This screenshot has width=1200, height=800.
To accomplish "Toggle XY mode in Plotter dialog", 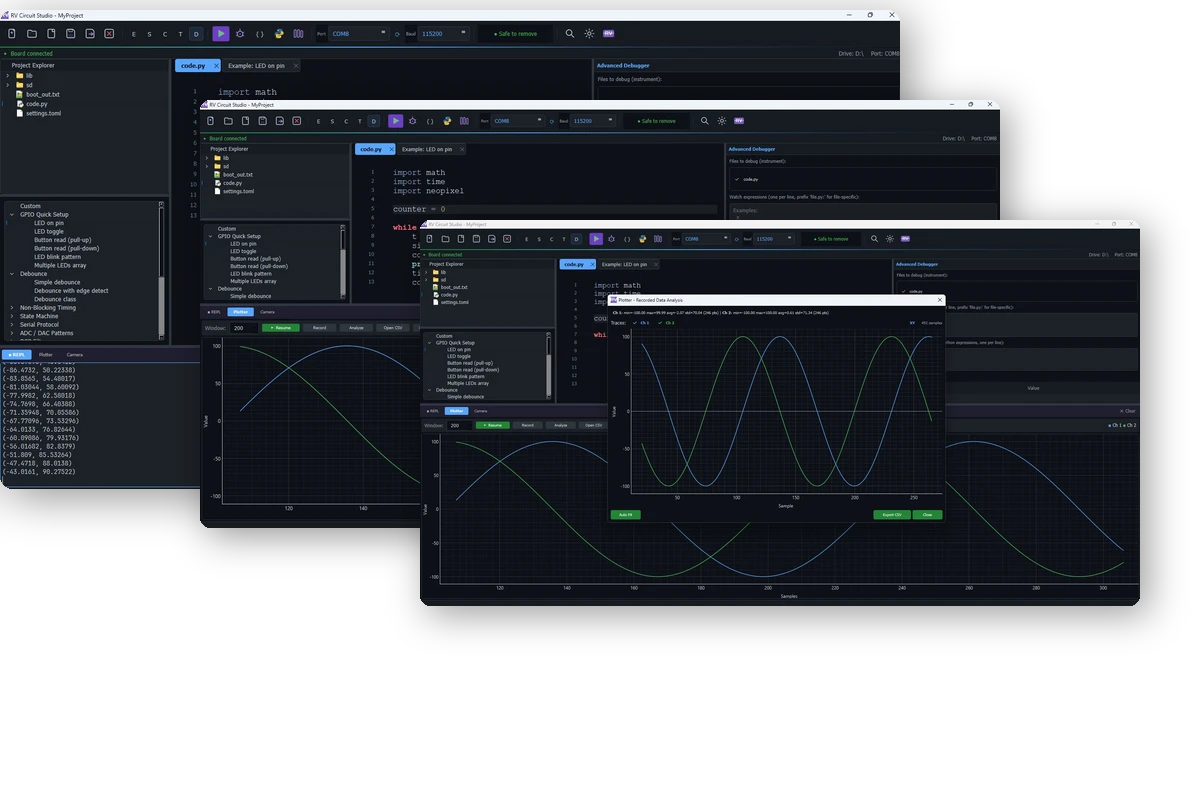I will point(912,323).
